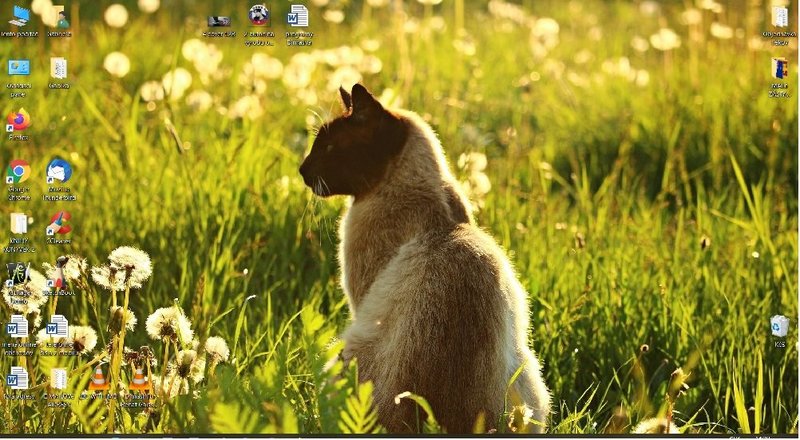The height and width of the screenshot is (440, 800).
Task: Open Word document in bottom-left corner
Action: pos(18,379)
